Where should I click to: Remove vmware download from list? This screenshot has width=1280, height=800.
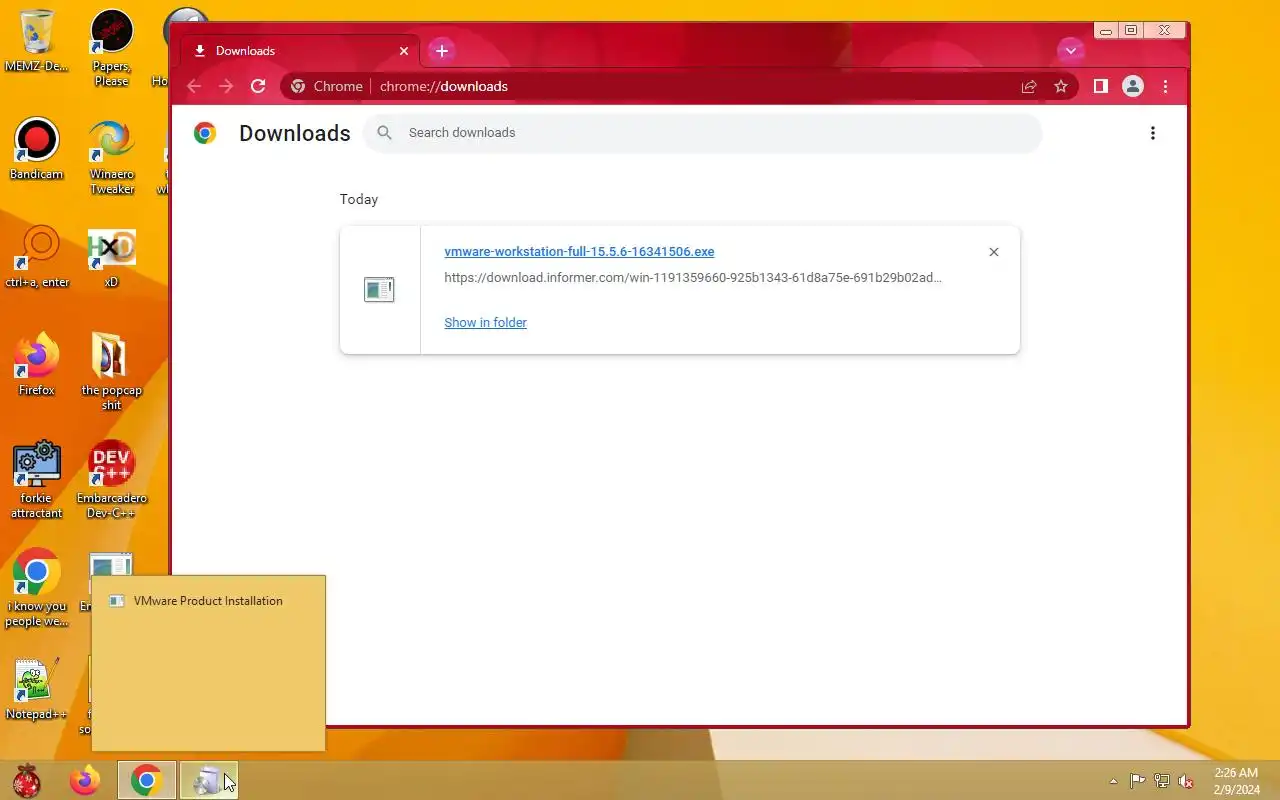point(994,252)
